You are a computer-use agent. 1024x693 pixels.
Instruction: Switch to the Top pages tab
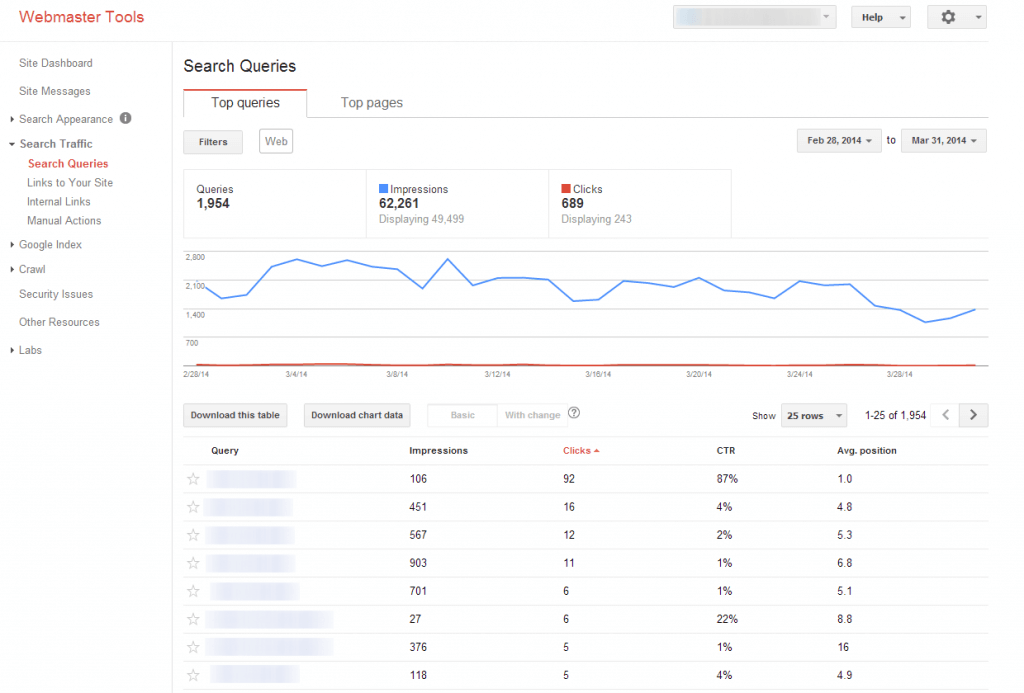(x=372, y=103)
